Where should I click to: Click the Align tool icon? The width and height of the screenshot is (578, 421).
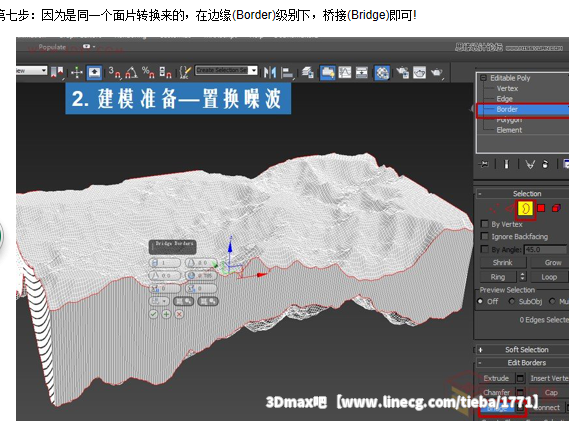(x=287, y=72)
